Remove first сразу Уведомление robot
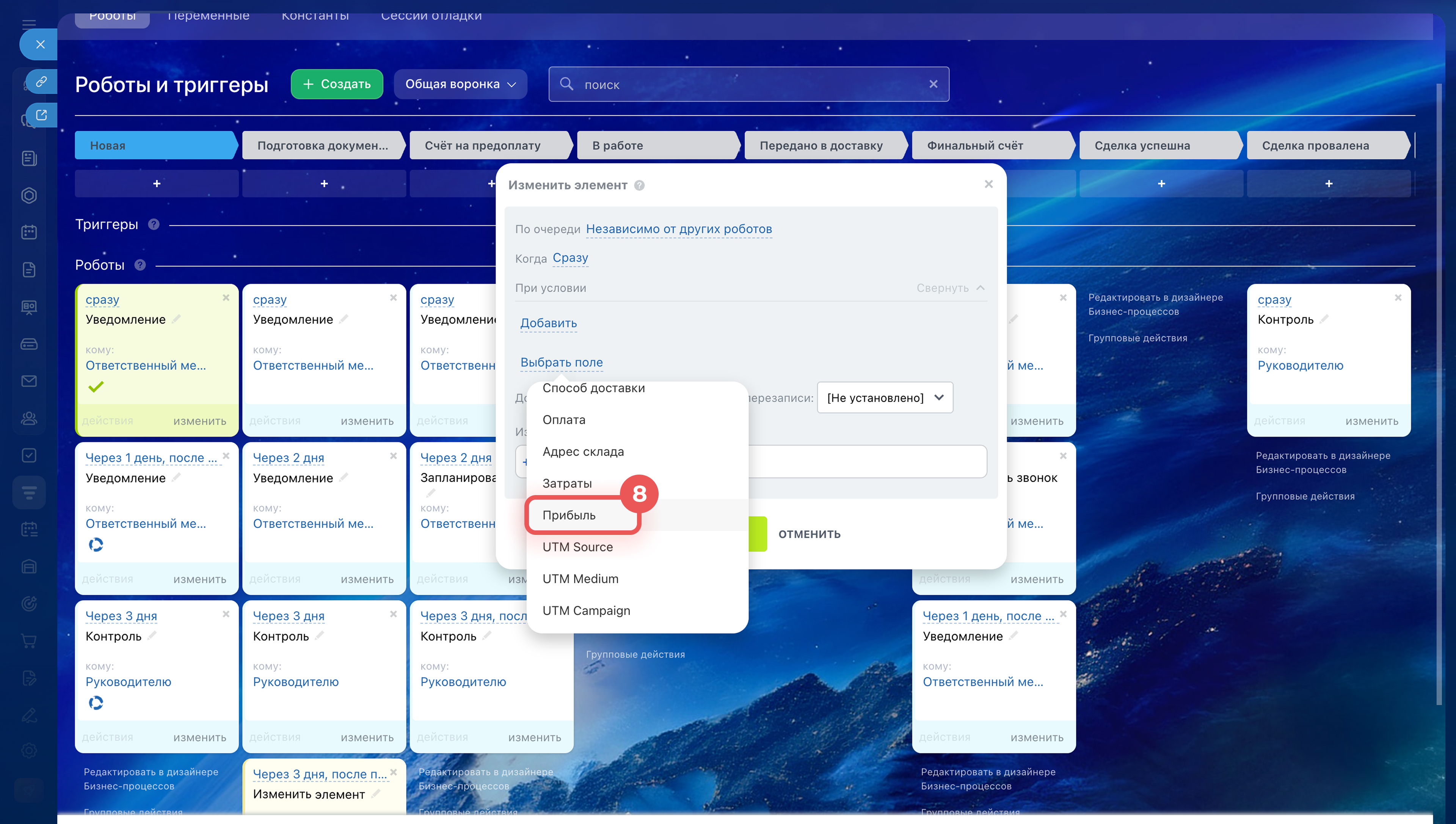The image size is (1456, 824). (226, 298)
